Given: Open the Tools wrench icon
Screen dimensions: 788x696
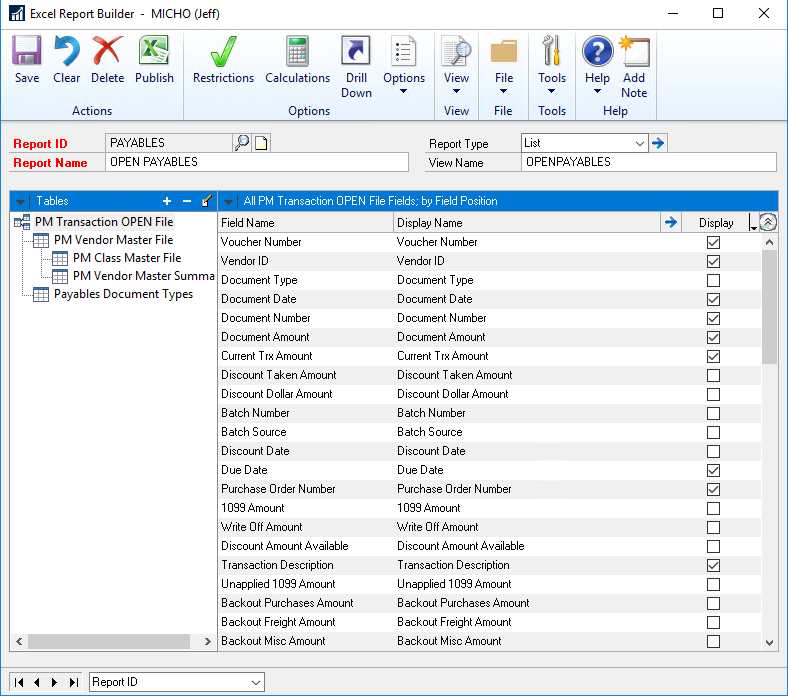Looking at the screenshot, I should 551,50.
